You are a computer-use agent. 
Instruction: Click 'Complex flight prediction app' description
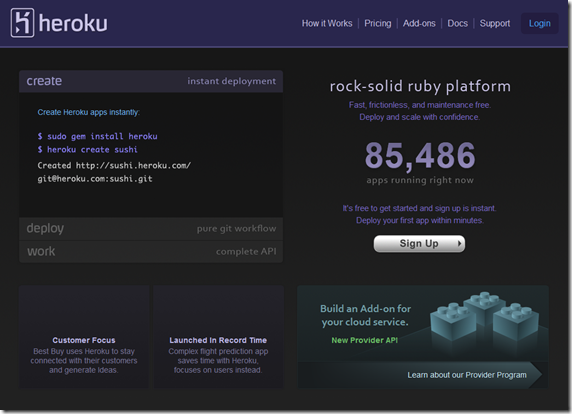pos(218,361)
